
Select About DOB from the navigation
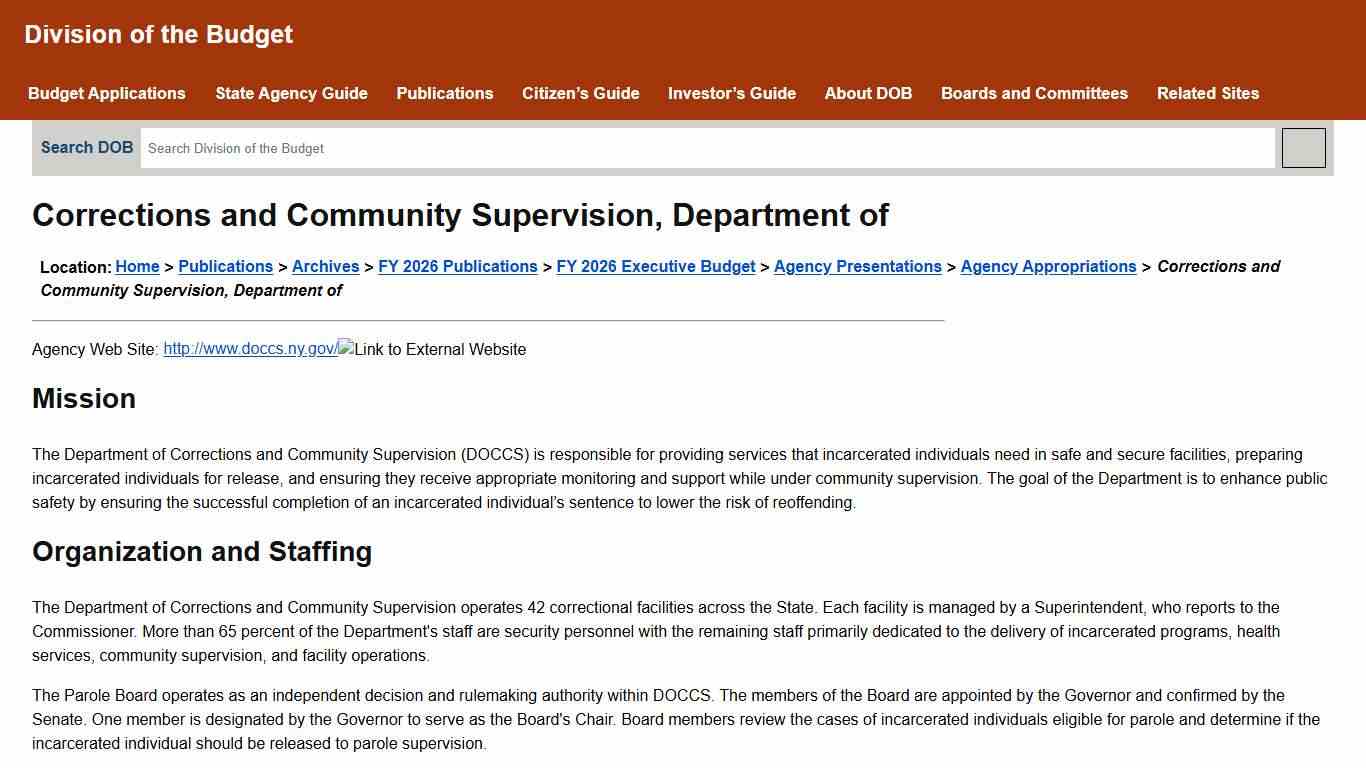pyautogui.click(x=867, y=93)
